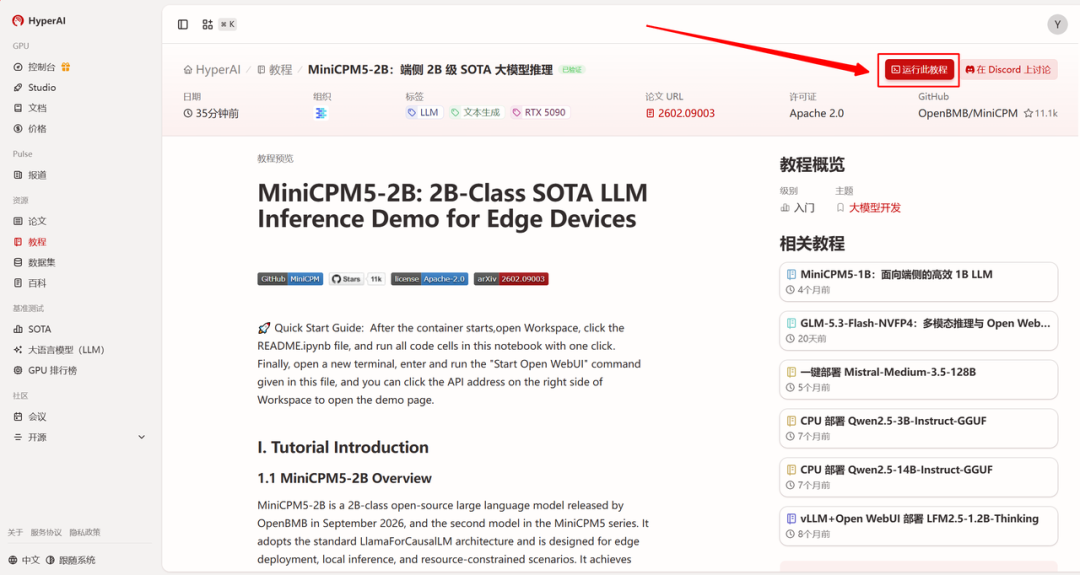Image resolution: width=1080 pixels, height=575 pixels.
Task: Open 价格 in sidebar
Action: 31,129
